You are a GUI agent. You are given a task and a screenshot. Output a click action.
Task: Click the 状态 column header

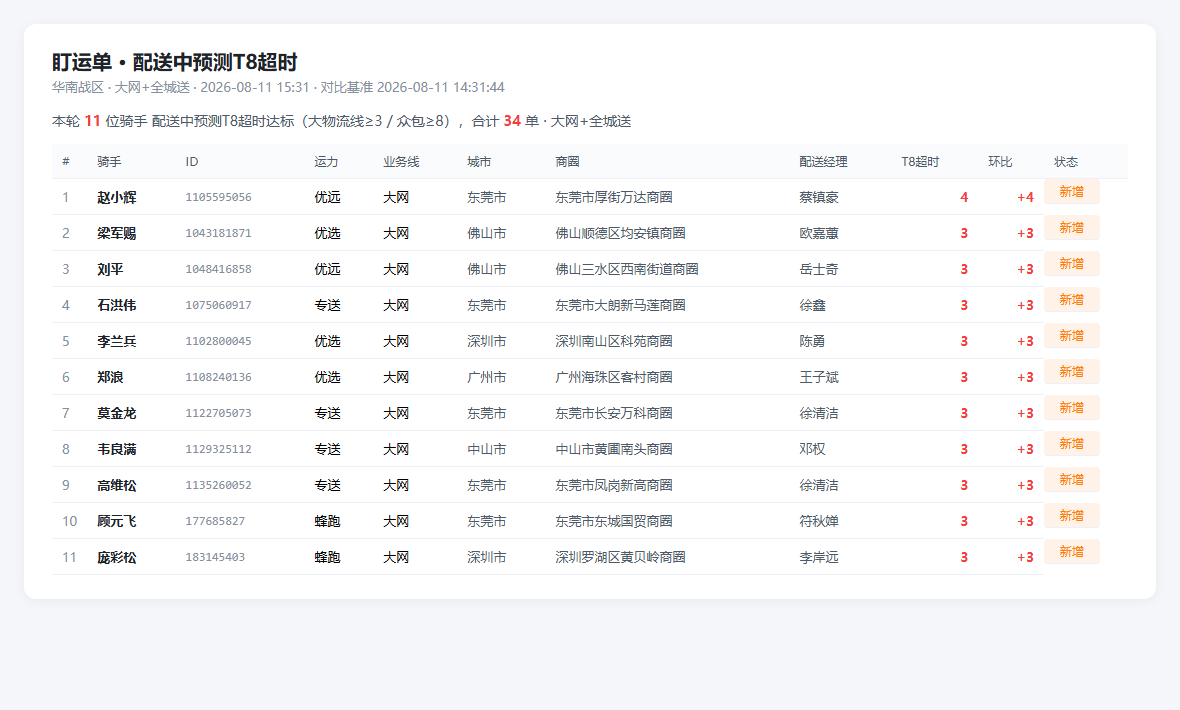[1066, 162]
